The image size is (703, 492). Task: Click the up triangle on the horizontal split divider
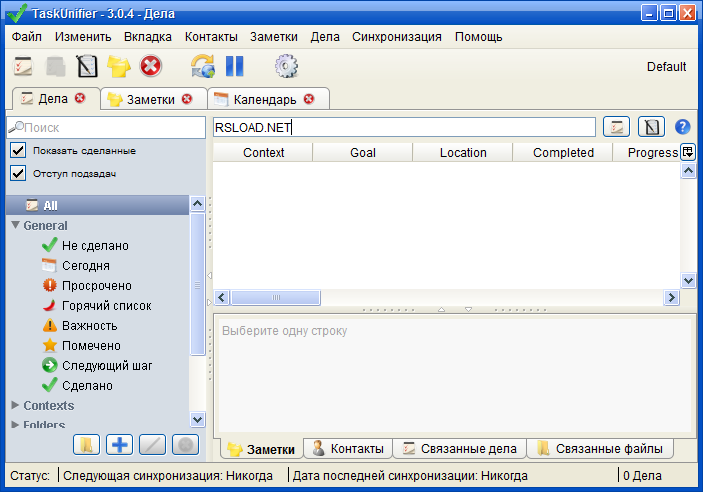(x=442, y=309)
